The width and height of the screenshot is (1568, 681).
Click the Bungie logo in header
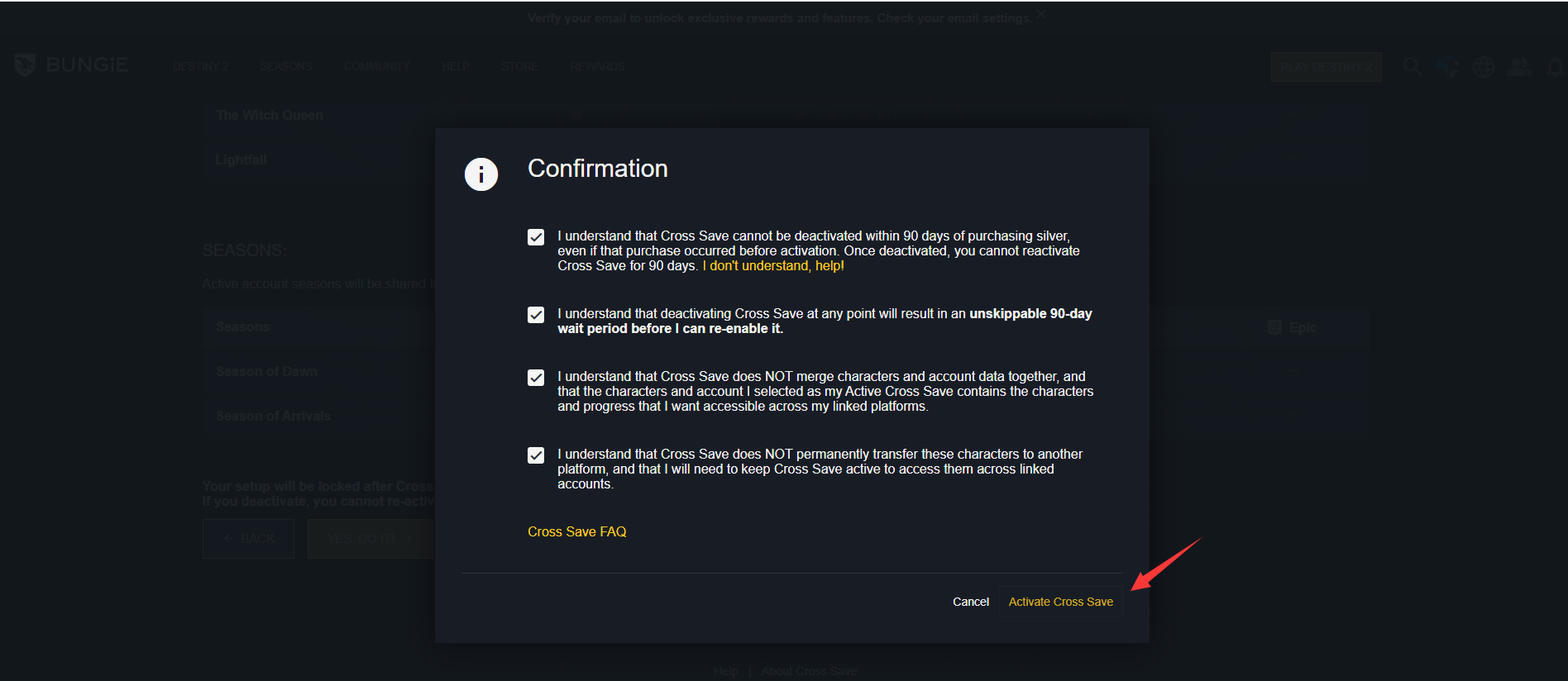tap(71, 65)
